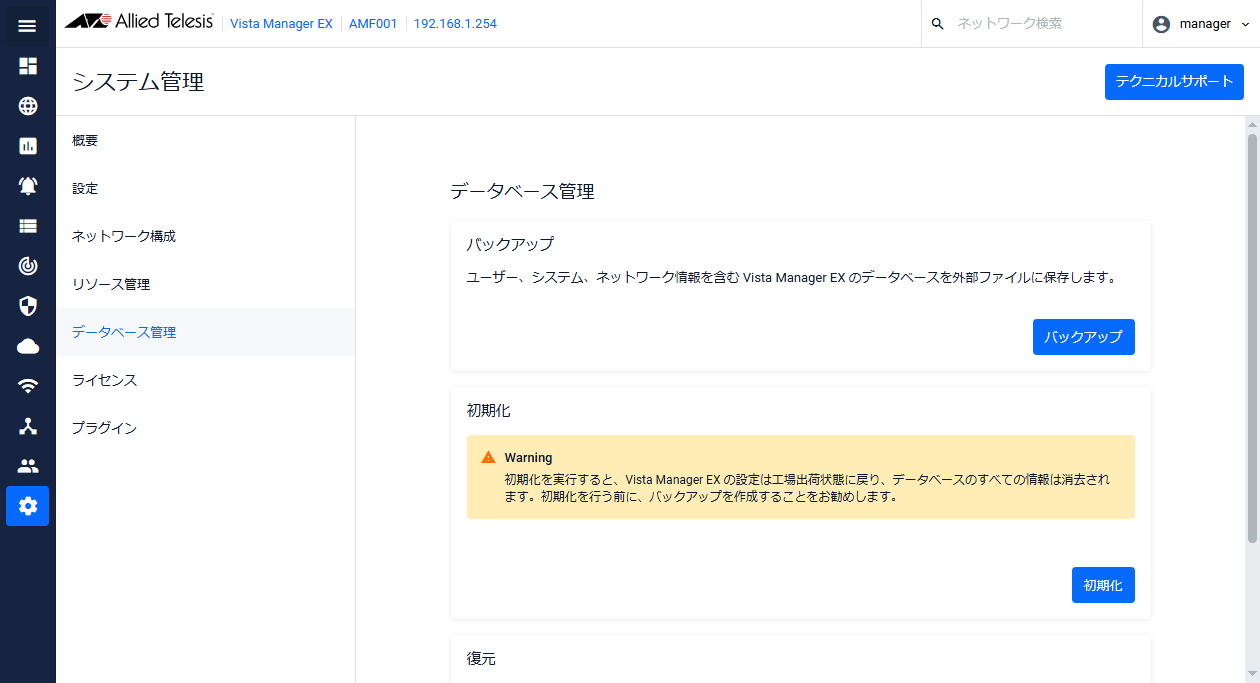Open the network topology node icon
This screenshot has height=683, width=1260.
pyautogui.click(x=28, y=426)
